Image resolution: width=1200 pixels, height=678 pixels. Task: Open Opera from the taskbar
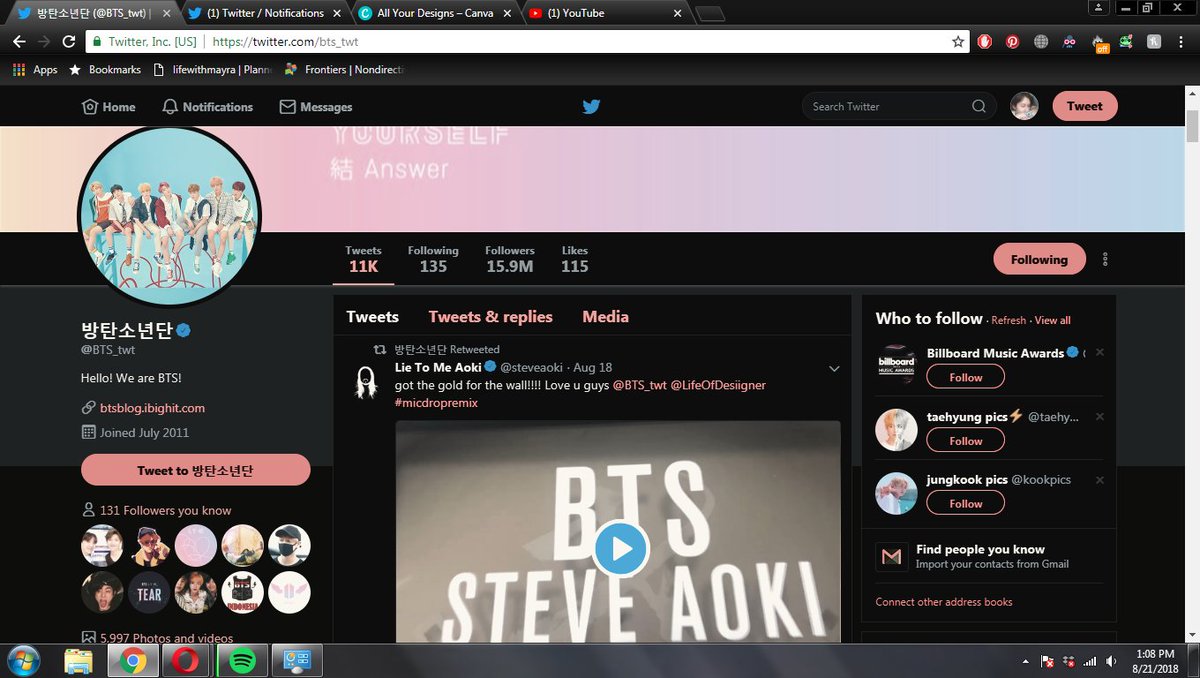[x=187, y=661]
